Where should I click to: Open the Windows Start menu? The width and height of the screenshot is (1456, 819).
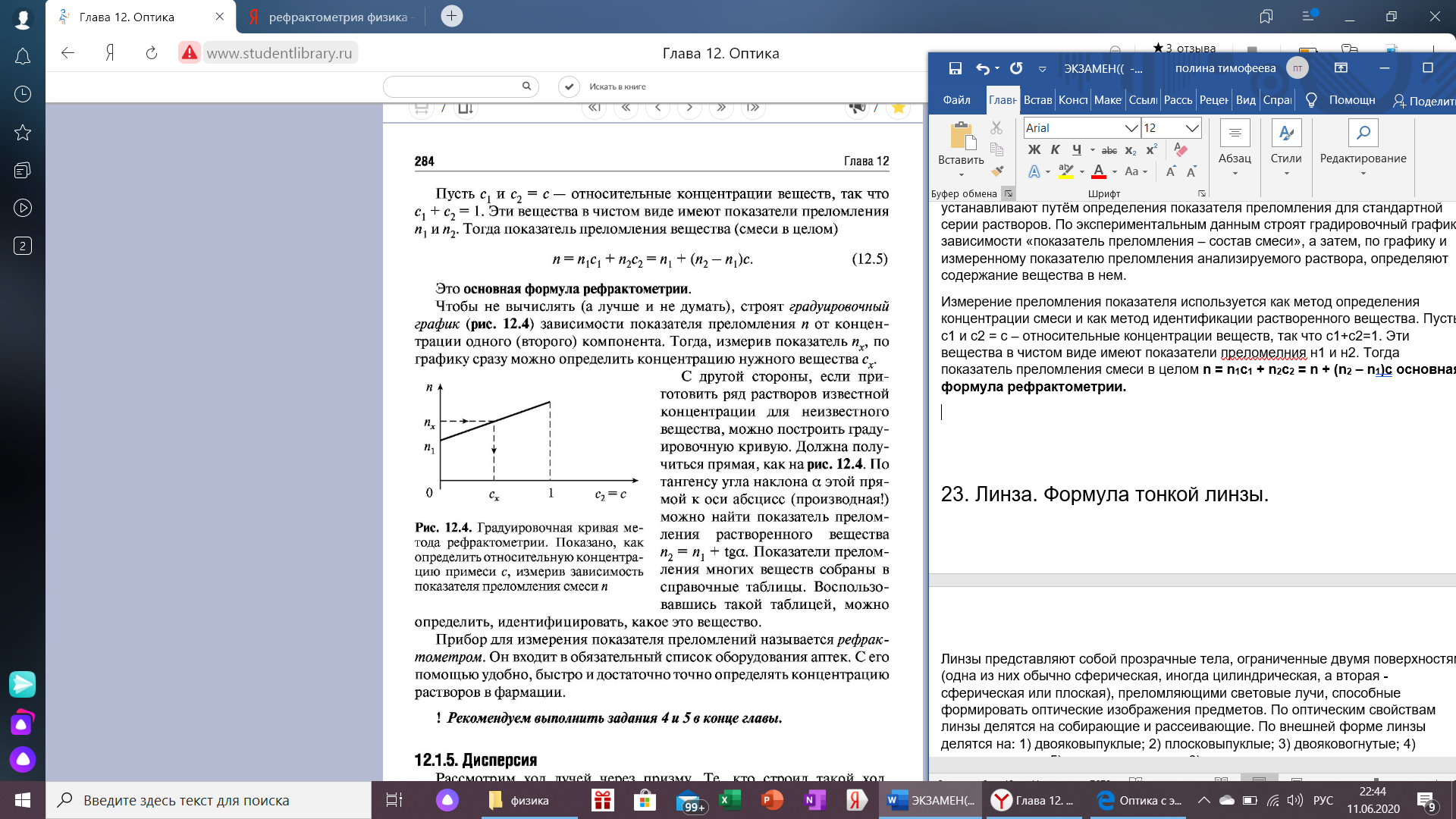coord(23,800)
